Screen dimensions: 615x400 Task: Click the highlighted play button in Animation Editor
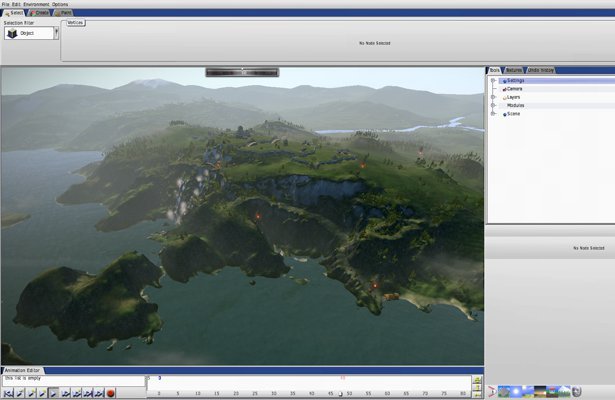pos(54,393)
